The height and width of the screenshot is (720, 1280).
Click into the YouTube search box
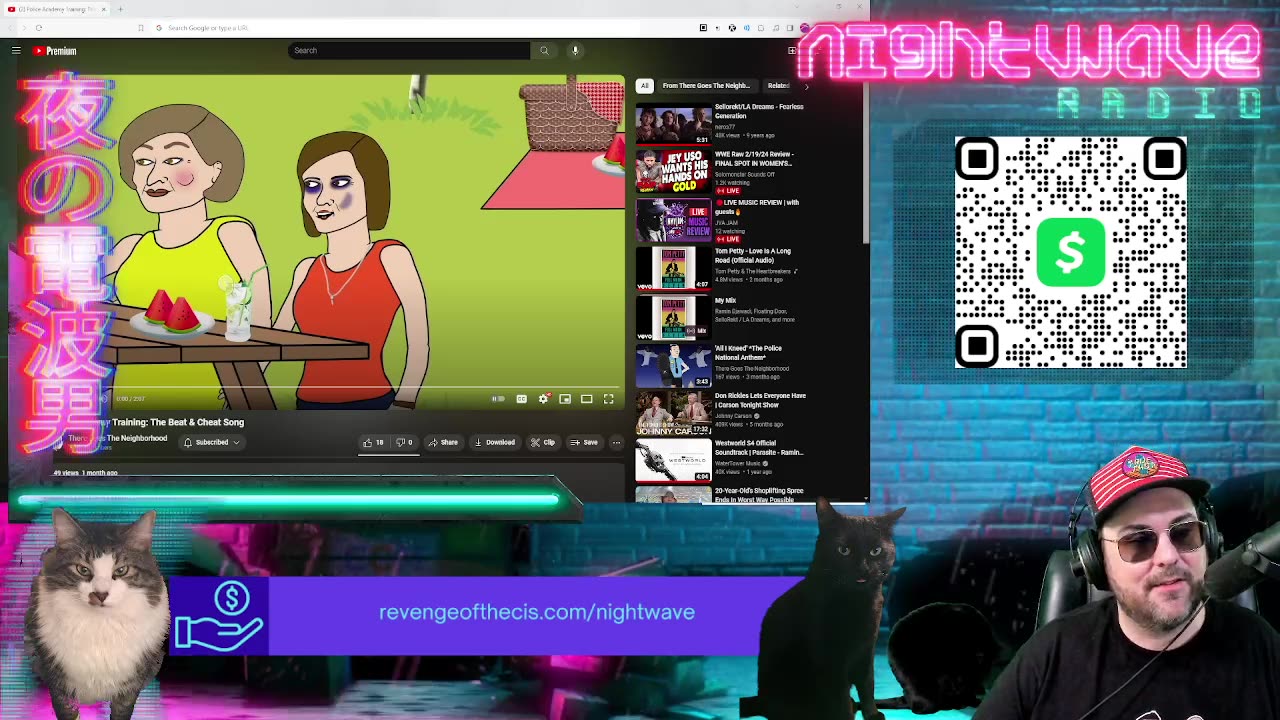(x=409, y=50)
